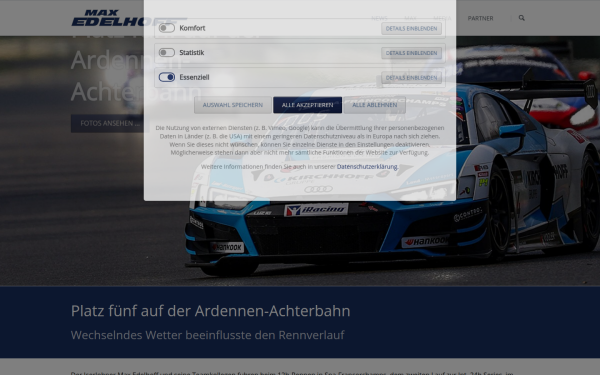Show details for Statistik cookies
Viewport: 600px width, 375px height.
point(411,53)
